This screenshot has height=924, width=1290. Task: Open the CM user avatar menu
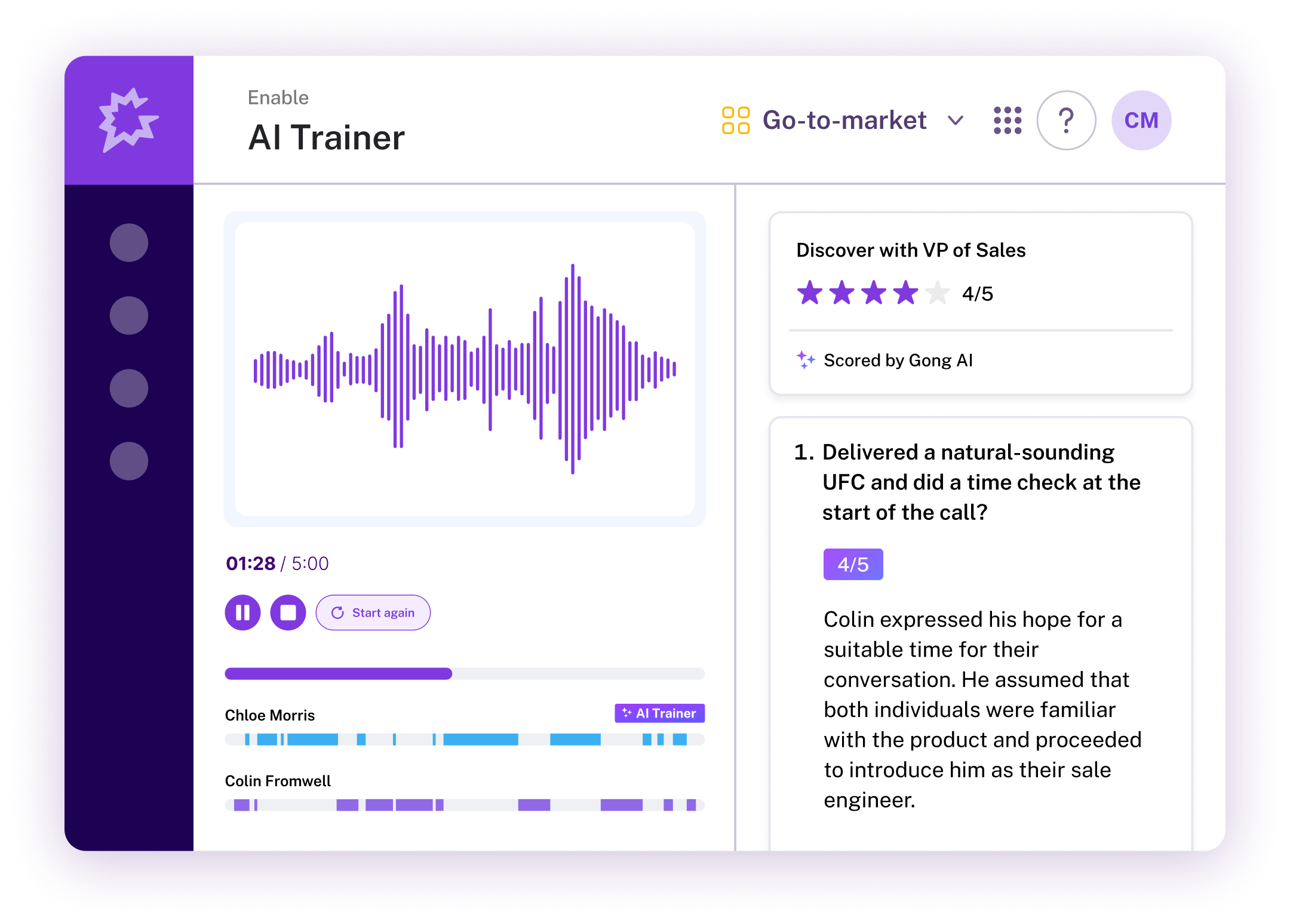point(1141,121)
